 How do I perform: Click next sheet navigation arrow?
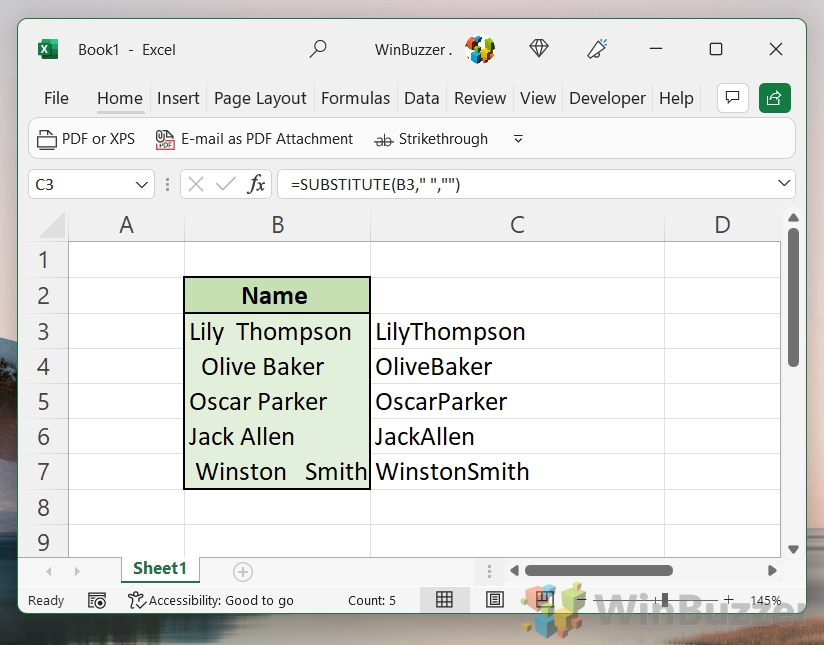[x=77, y=571]
